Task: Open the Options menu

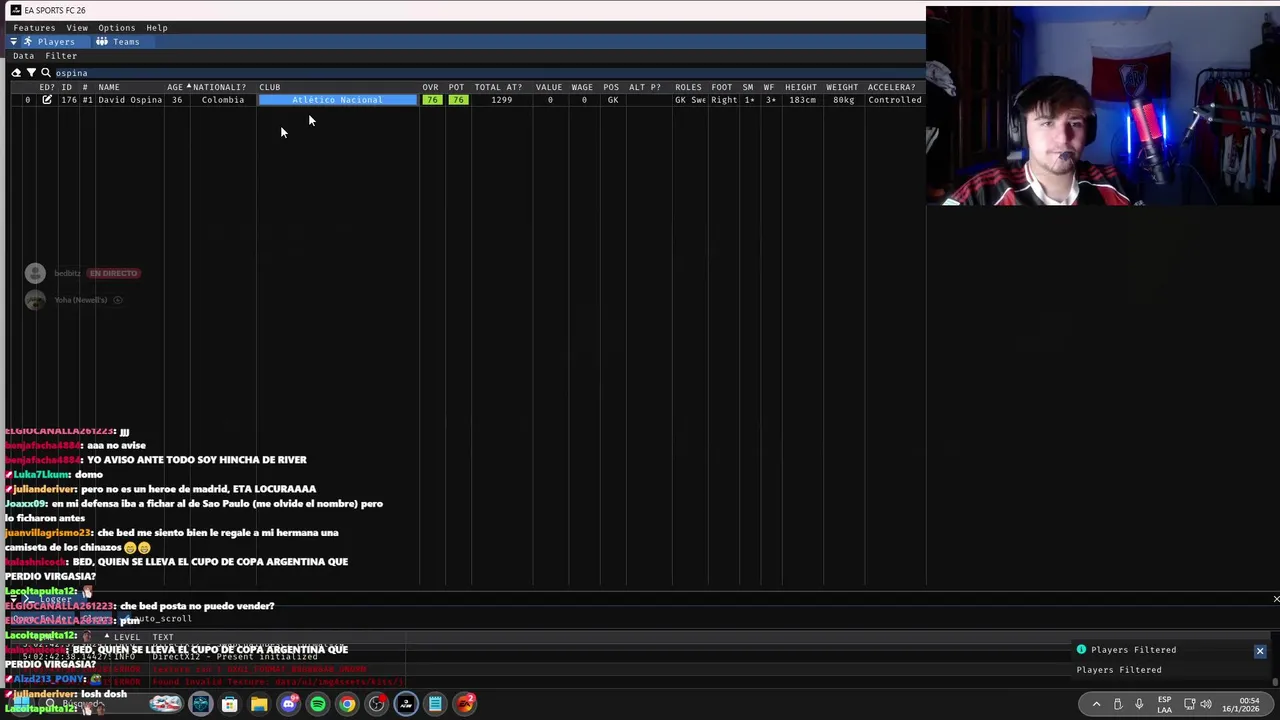Action: (116, 28)
